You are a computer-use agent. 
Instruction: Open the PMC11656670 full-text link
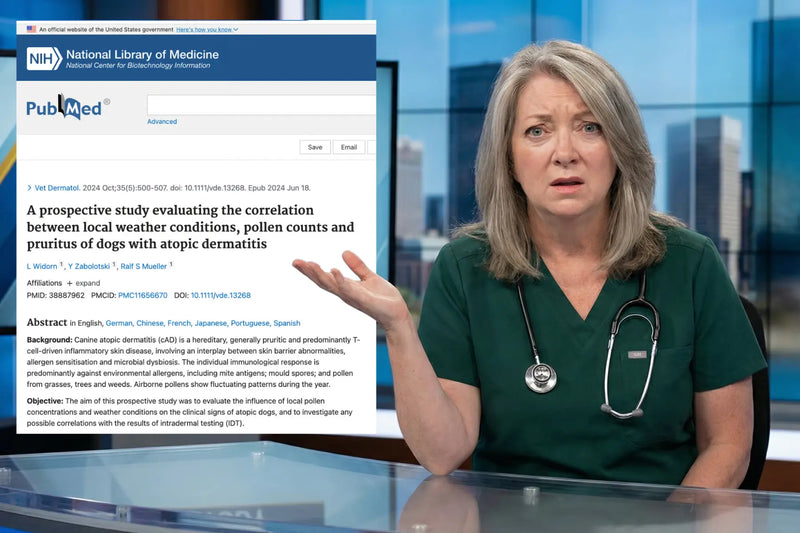coord(143,295)
